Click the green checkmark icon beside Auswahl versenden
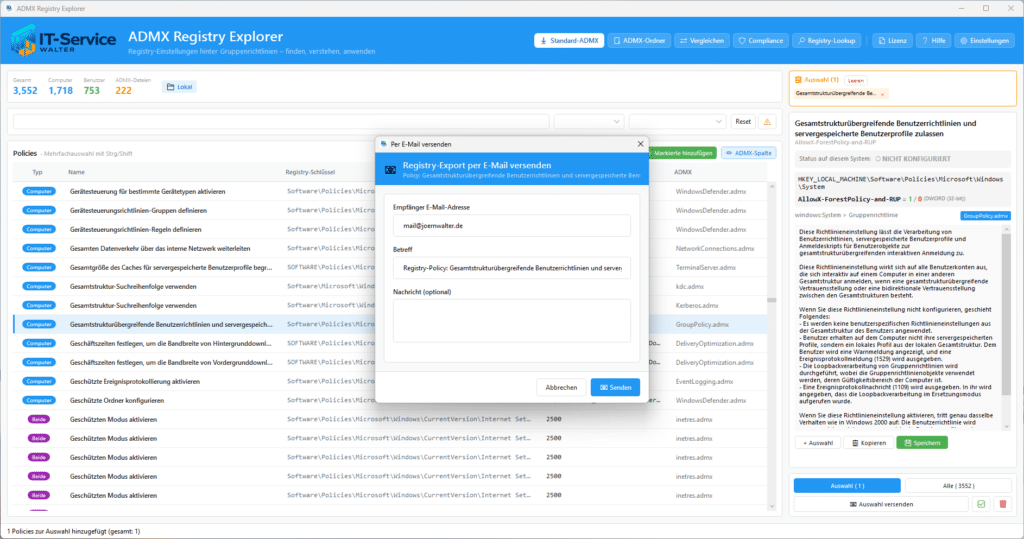This screenshot has width=1024, height=539. (x=981, y=504)
